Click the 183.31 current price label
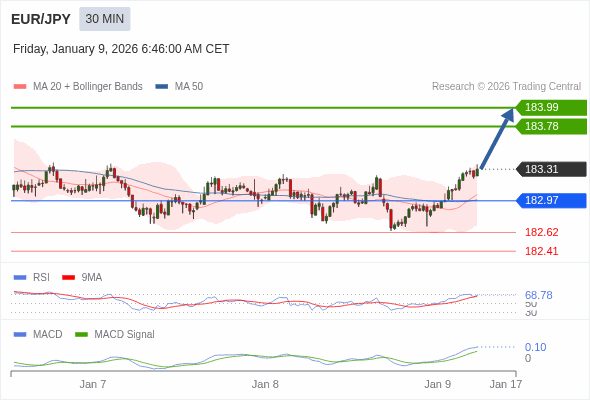The width and height of the screenshot is (590, 400). pyautogui.click(x=551, y=169)
